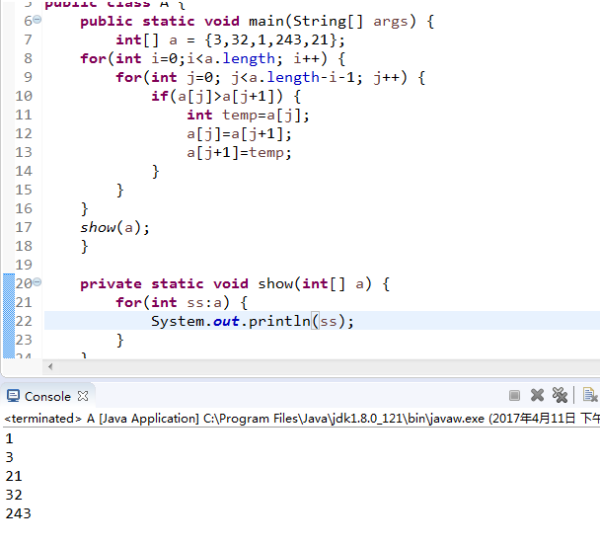Click the terminated launch description line
Viewport: 600px width, 545px height.
point(302,418)
